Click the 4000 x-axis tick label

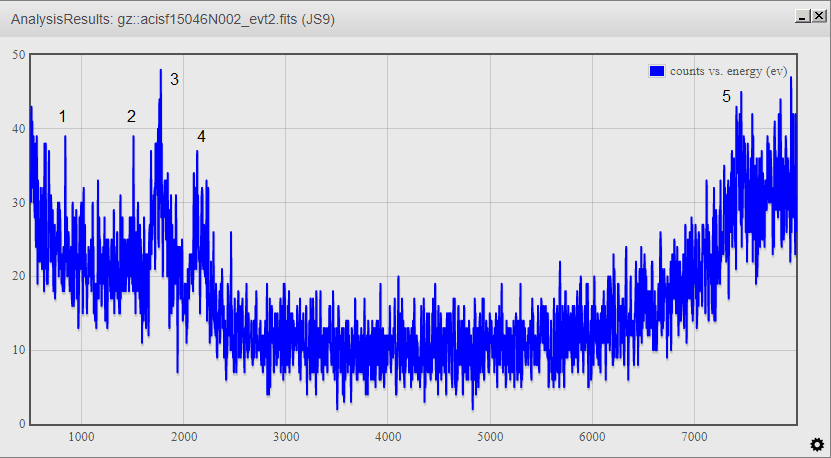tap(388, 437)
